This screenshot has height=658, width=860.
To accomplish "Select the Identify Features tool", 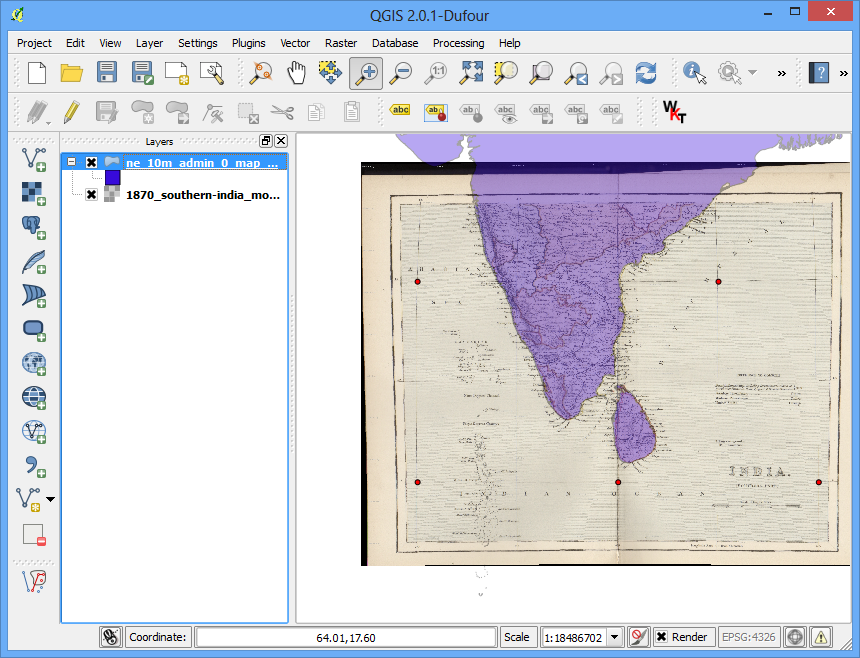I will click(695, 73).
